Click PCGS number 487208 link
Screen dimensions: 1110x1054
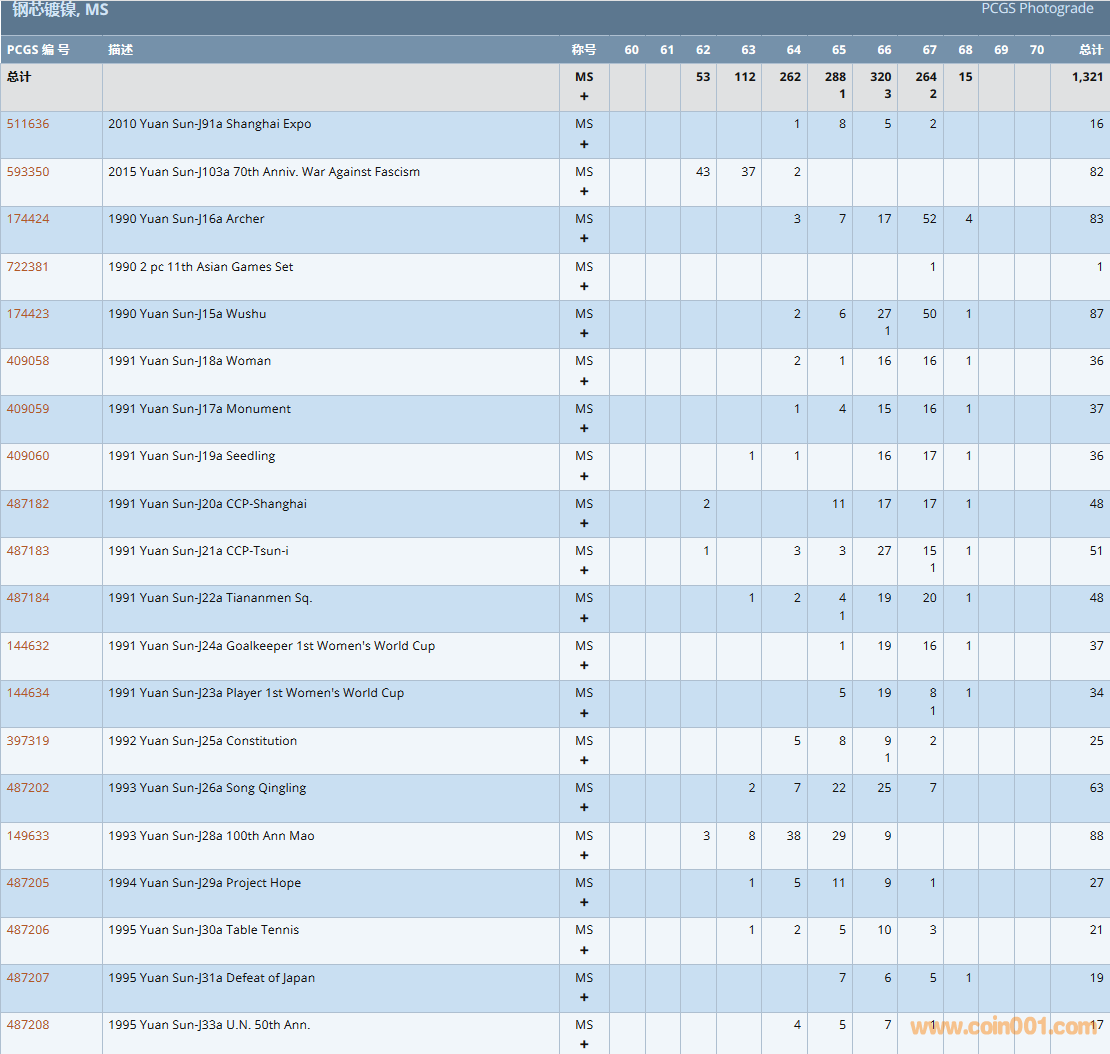click(28, 1025)
